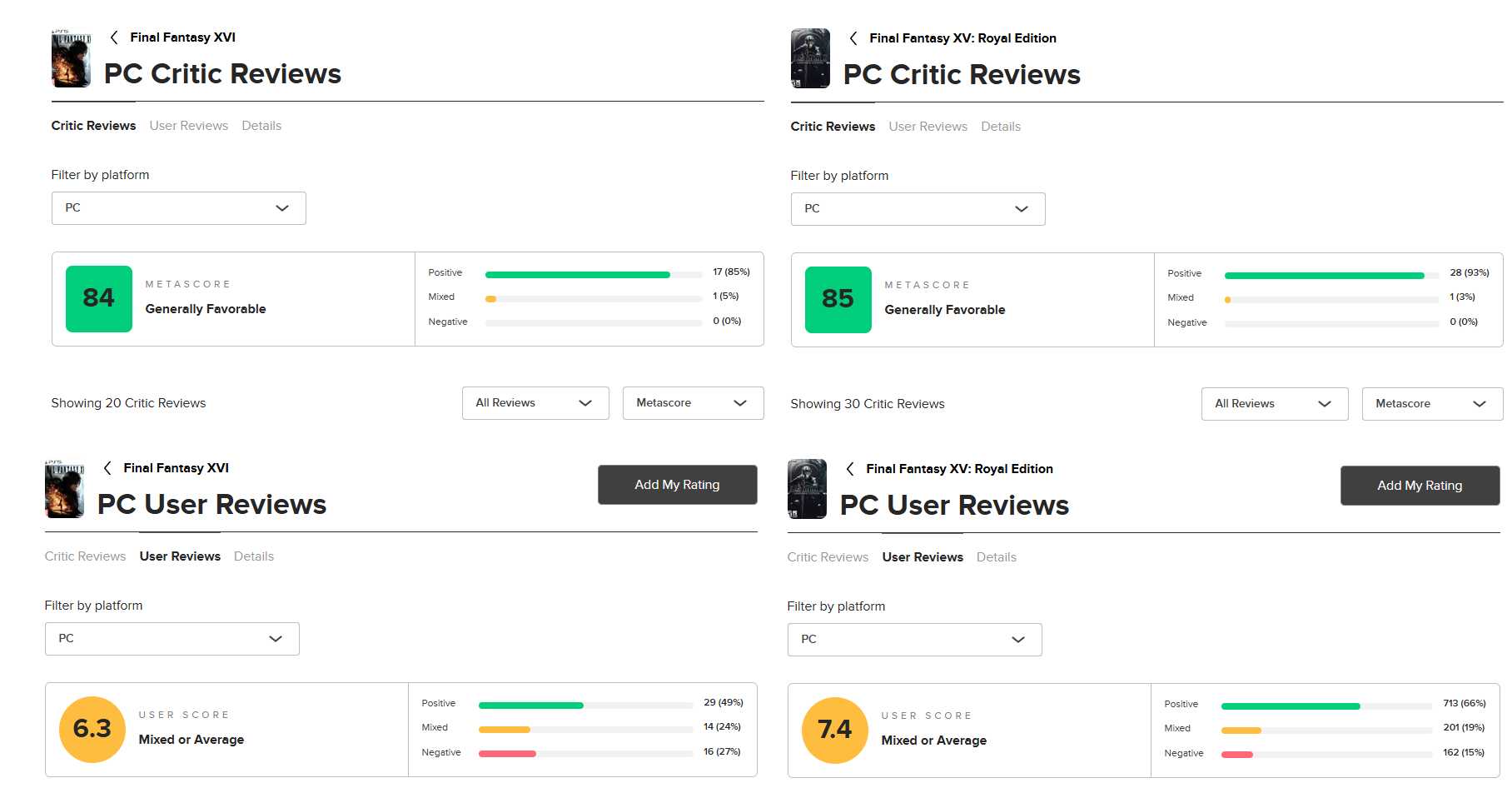Open the Details tab under Final Fantasy XV PC Critic Reviews
Screen dimensions: 1512x788
click(1001, 127)
